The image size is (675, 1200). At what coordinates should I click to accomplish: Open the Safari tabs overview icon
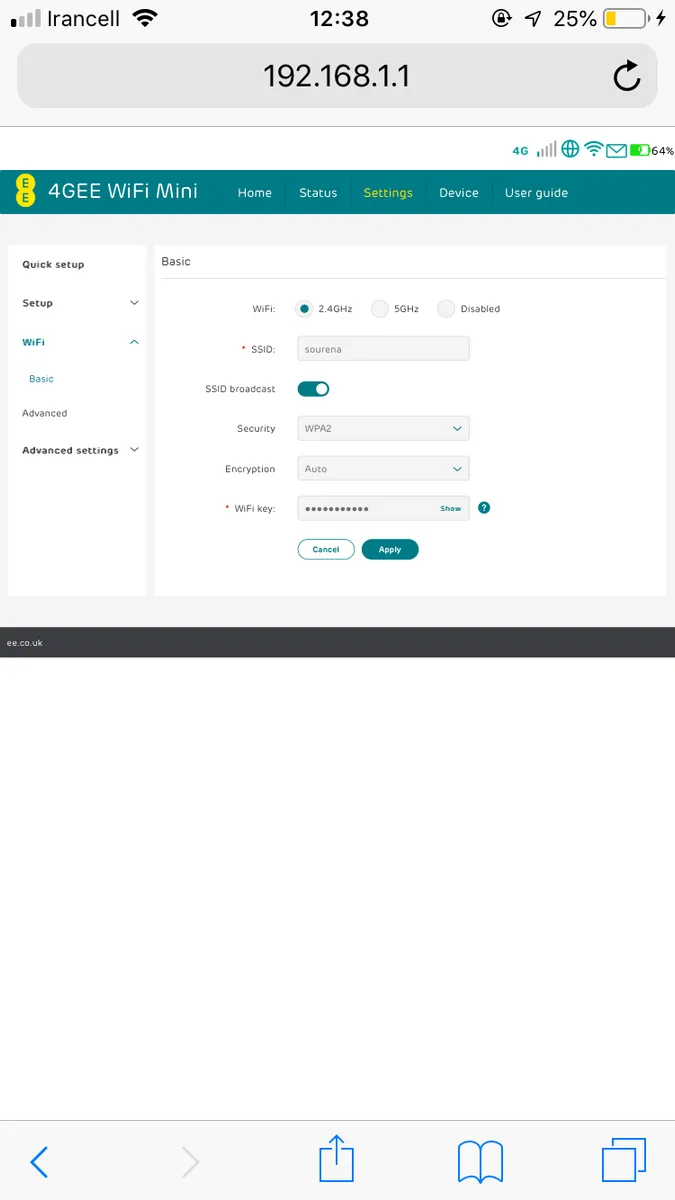(624, 1162)
